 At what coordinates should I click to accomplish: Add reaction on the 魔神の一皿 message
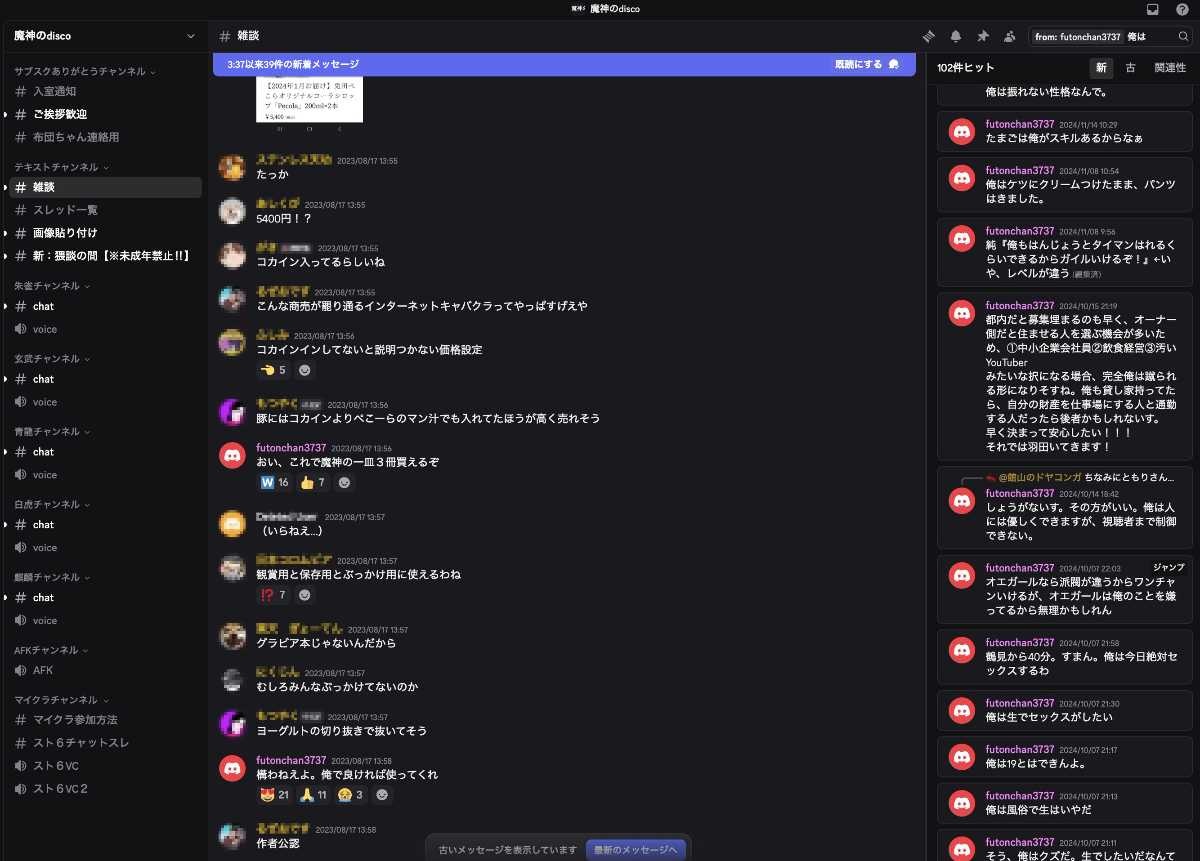click(x=344, y=483)
